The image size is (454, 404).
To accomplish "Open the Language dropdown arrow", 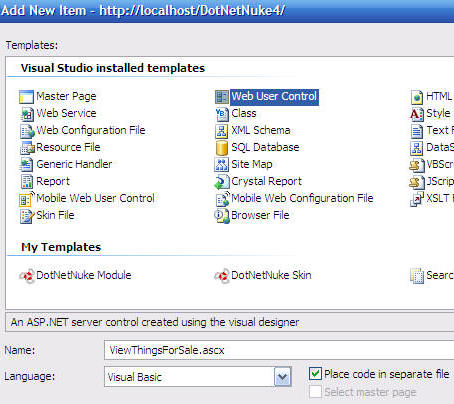I will click(x=283, y=377).
